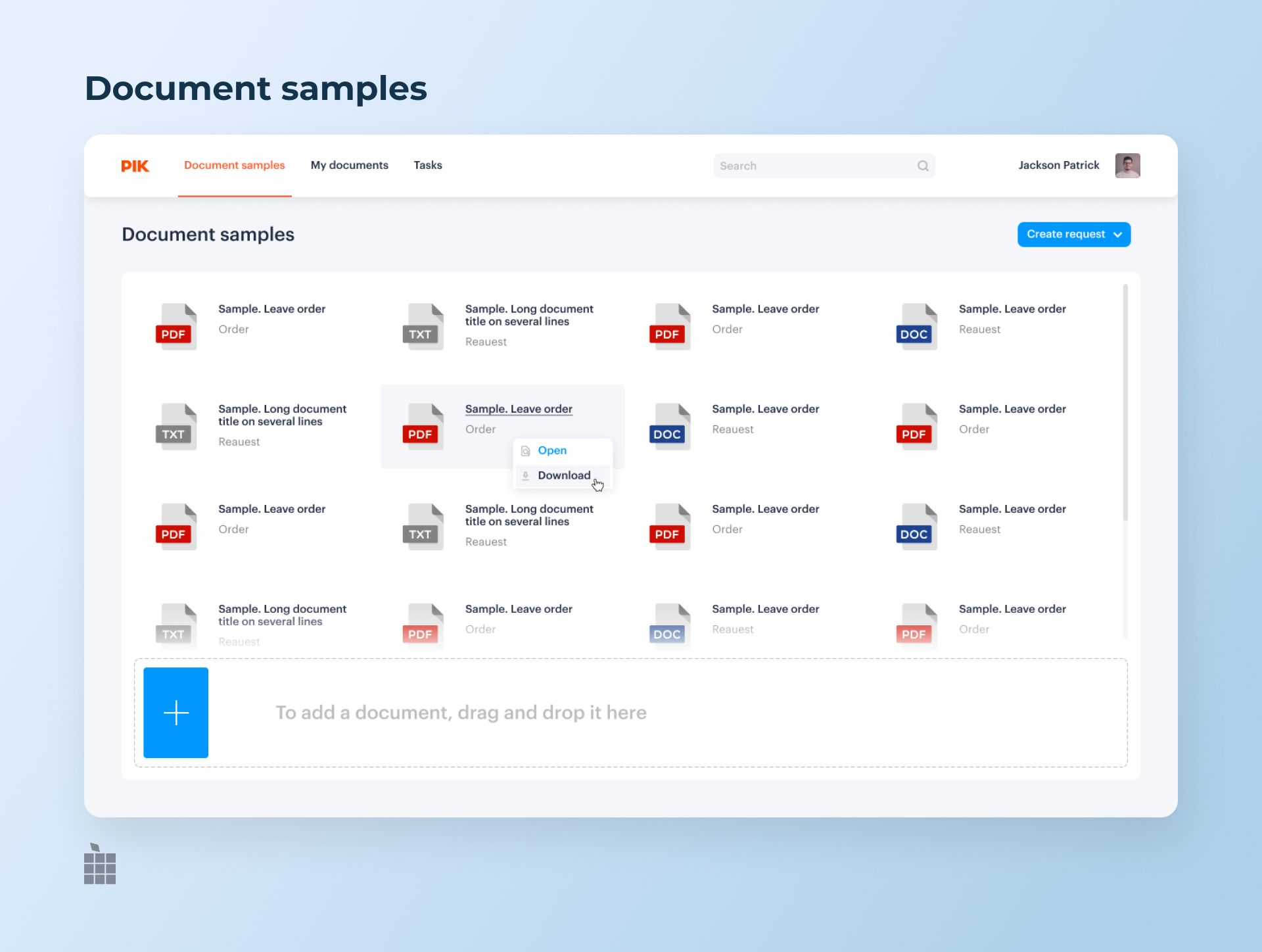Open first-row Long document title TXT sample
The height and width of the screenshot is (952, 1262).
(529, 315)
